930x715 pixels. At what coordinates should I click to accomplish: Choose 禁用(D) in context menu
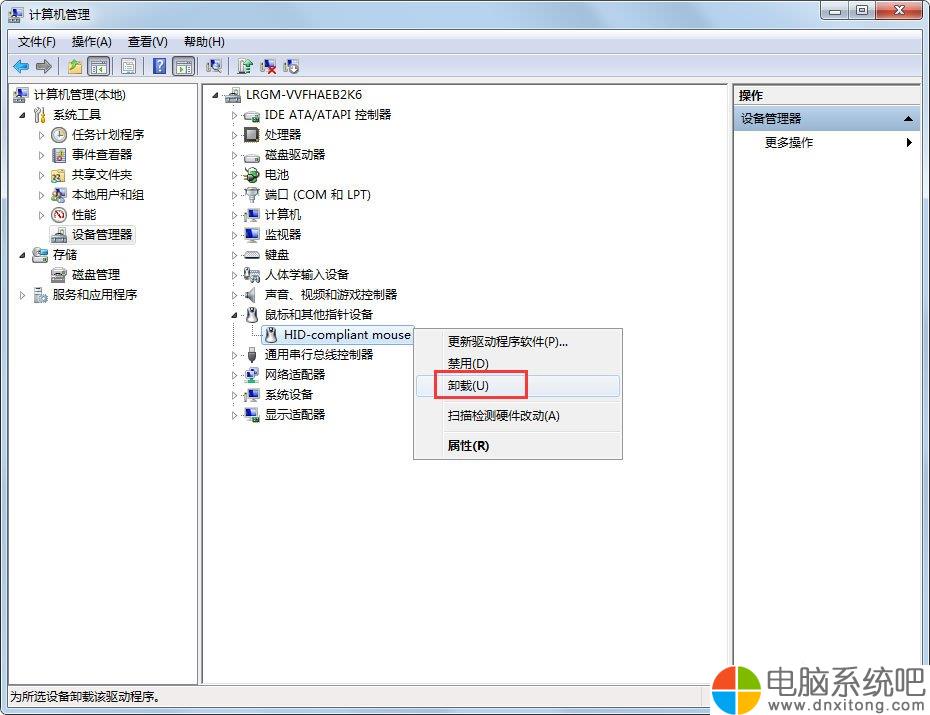pos(518,363)
